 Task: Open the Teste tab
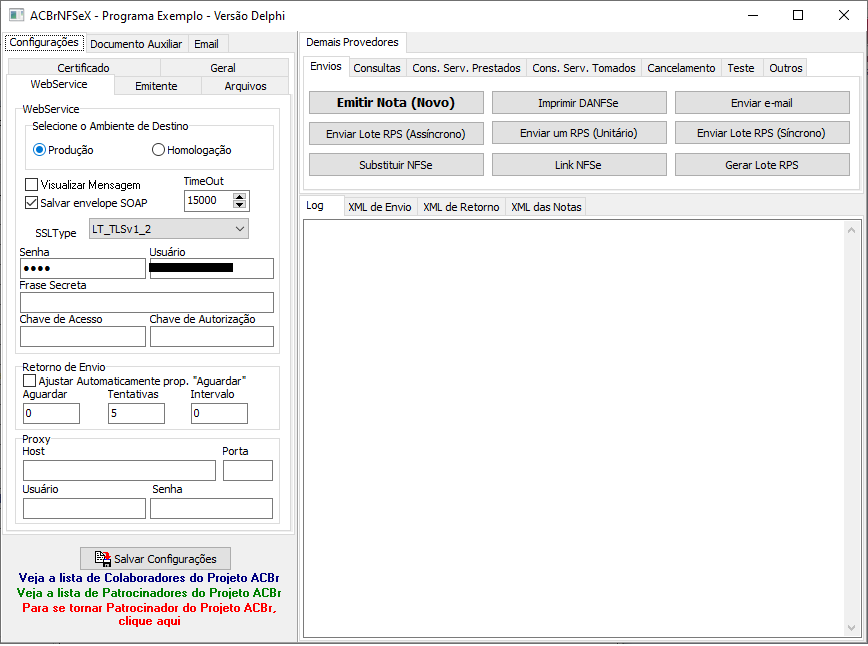[x=741, y=68]
